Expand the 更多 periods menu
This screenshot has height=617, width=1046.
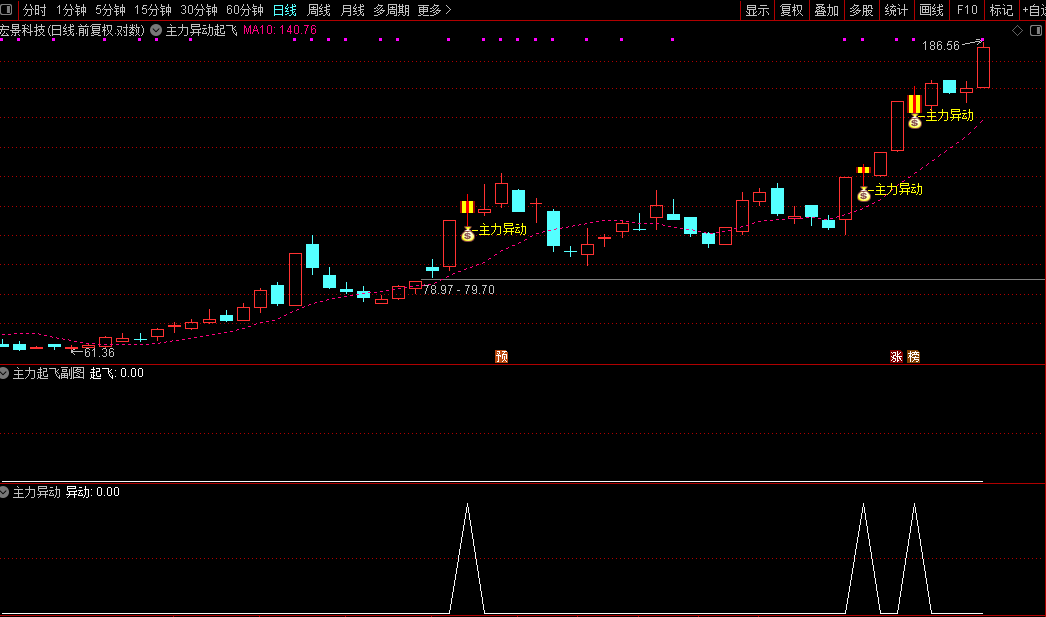pyautogui.click(x=434, y=10)
